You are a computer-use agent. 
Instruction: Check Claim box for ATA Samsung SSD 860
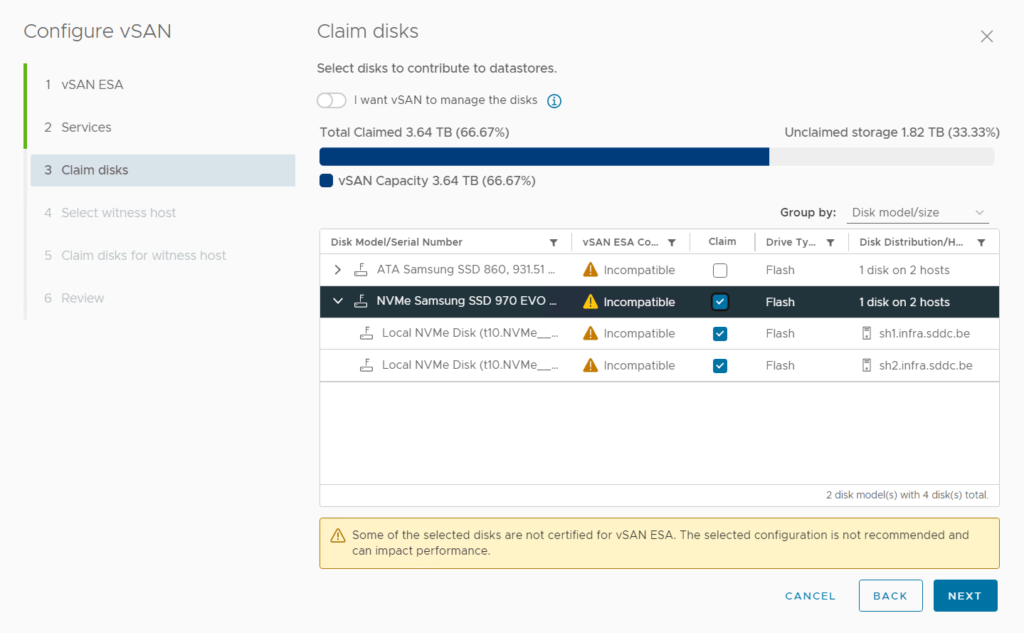[x=720, y=270]
